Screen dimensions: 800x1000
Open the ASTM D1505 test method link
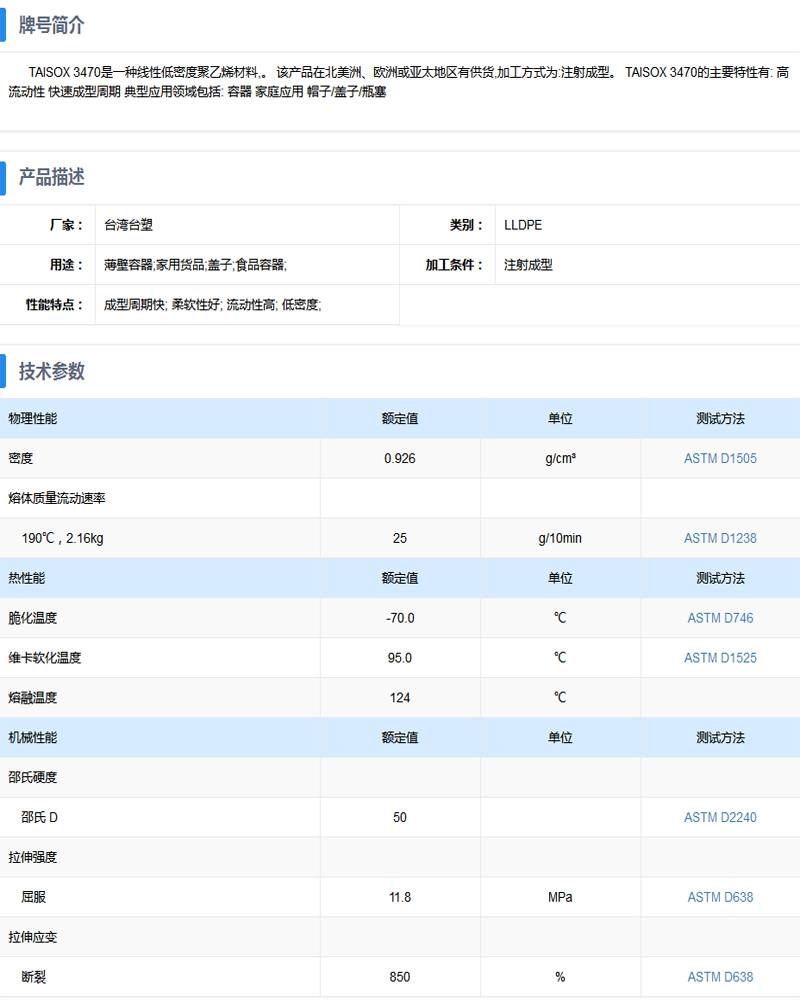720,458
